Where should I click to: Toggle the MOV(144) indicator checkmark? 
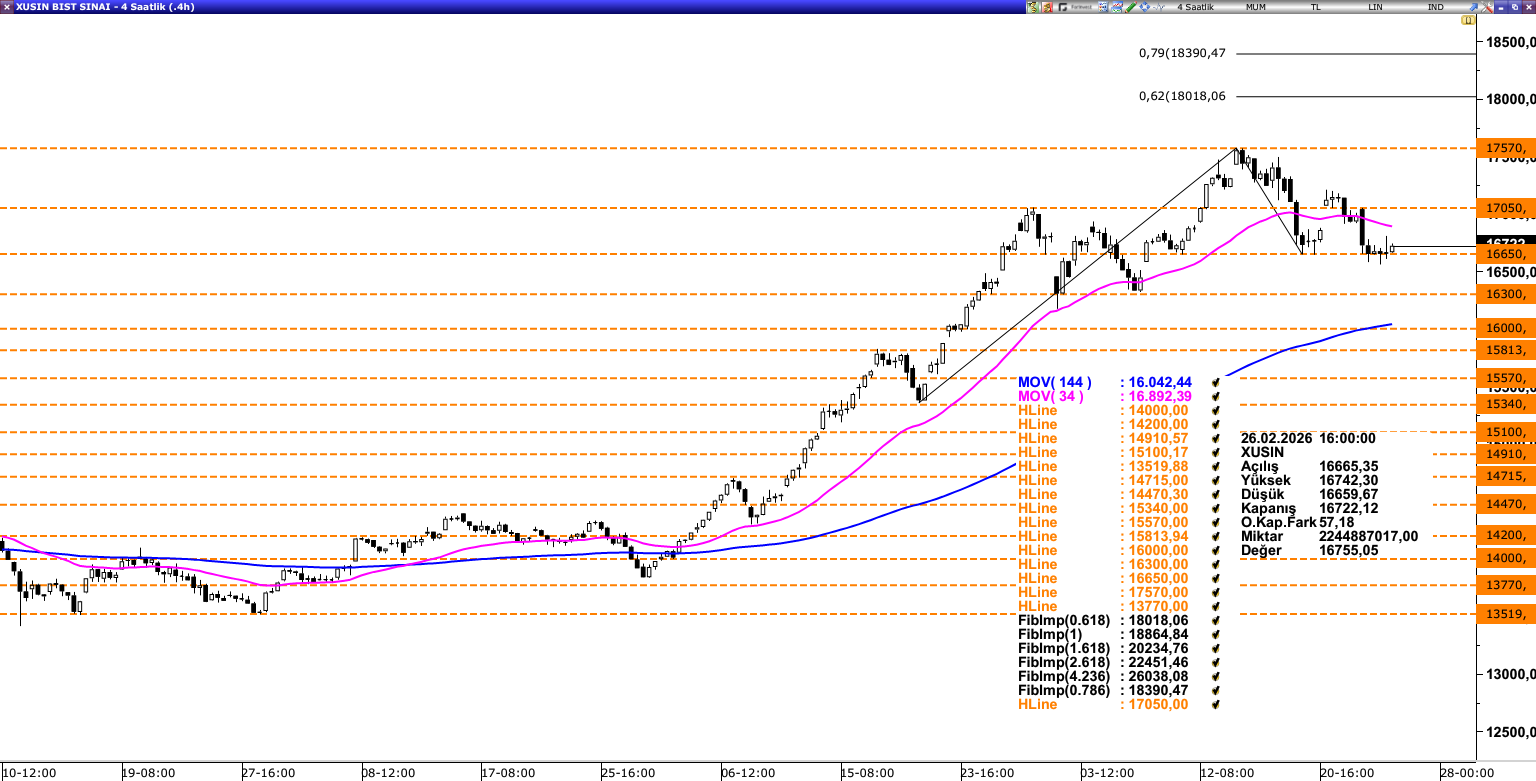pos(1216,383)
